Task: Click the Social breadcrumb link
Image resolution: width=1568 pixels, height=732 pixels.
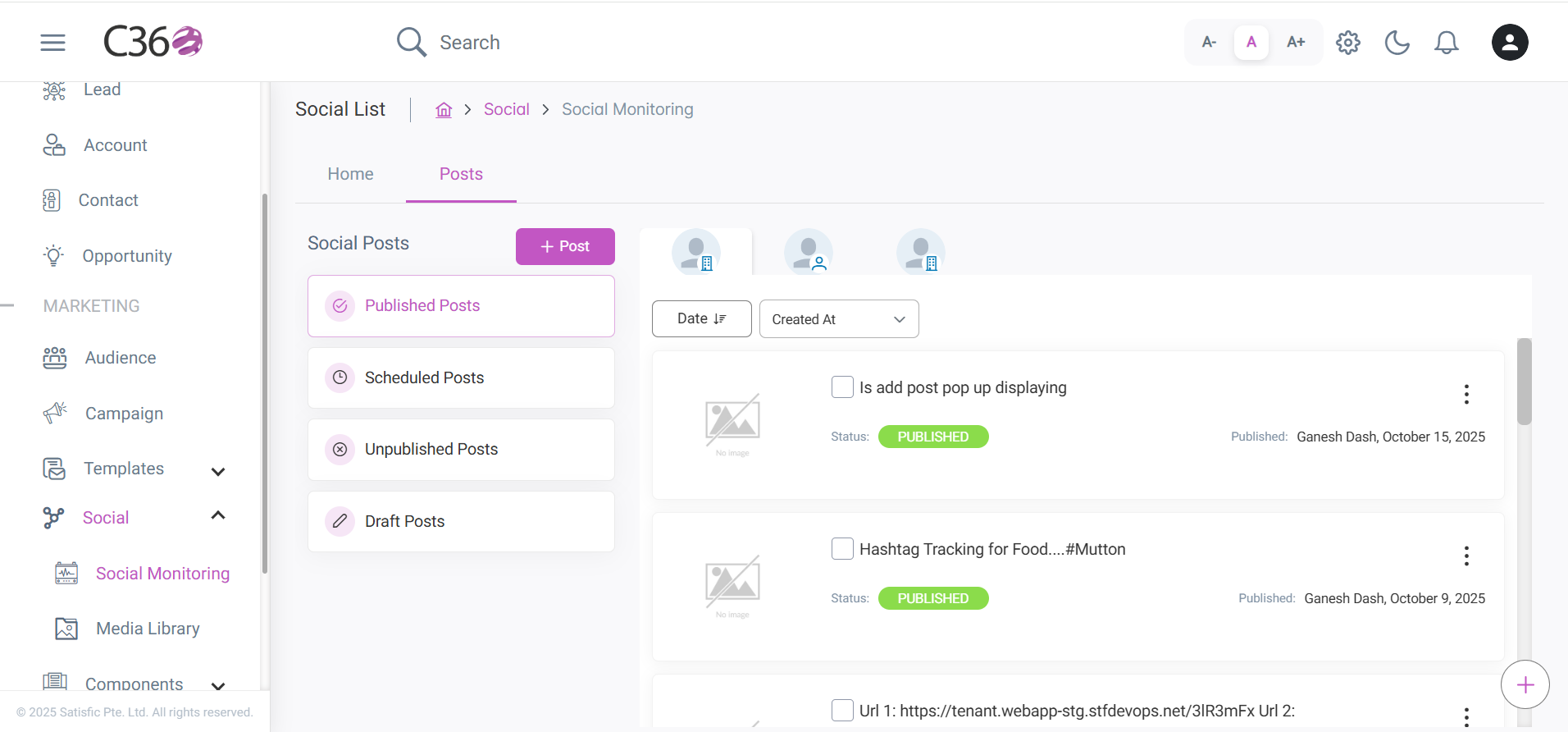Action: pos(507,109)
